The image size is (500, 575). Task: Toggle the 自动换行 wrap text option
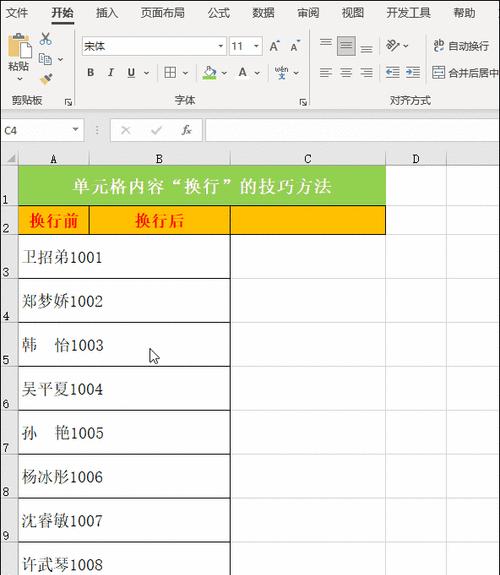coord(461,46)
